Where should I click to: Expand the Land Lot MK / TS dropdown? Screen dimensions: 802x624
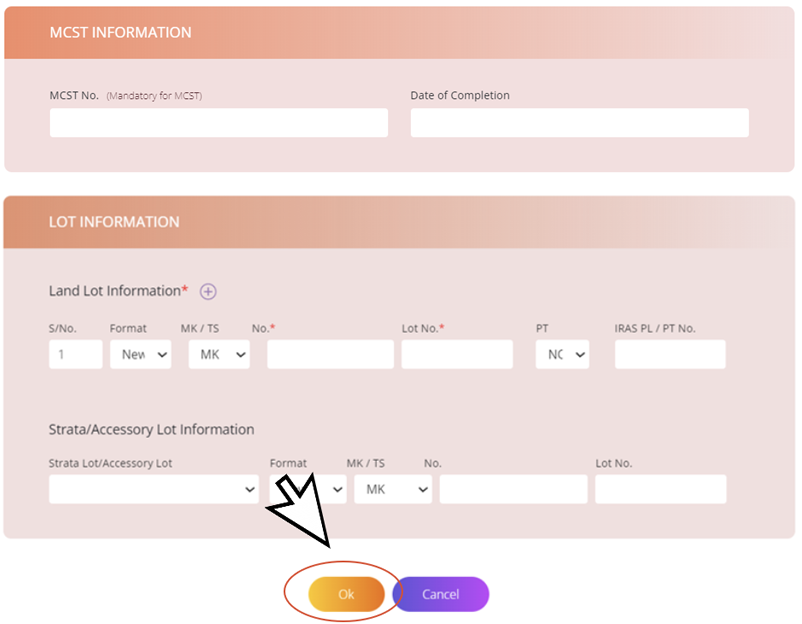(x=219, y=354)
